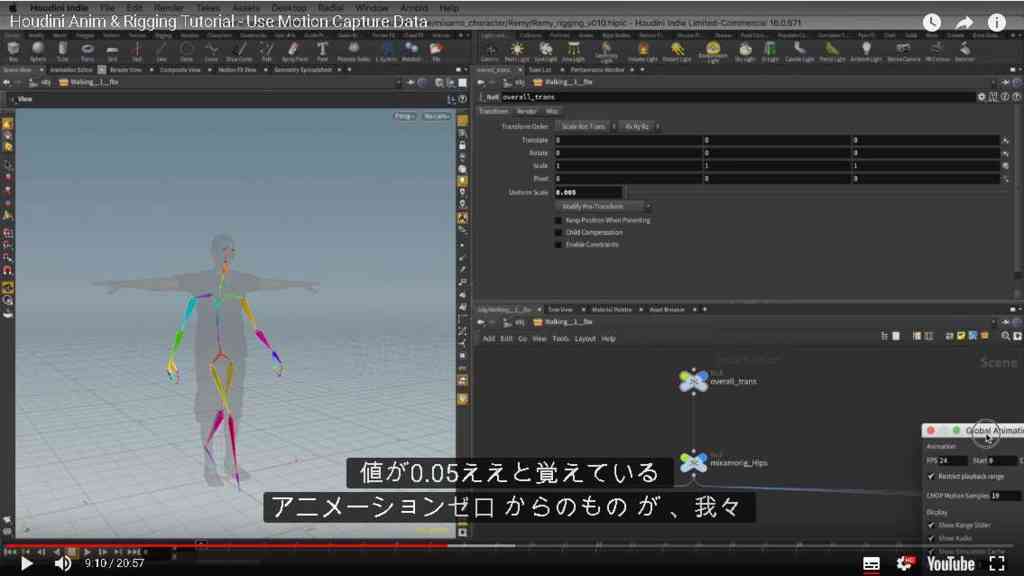Select the overall_trans null node icon
The image size is (1024, 576).
pyautogui.click(x=693, y=381)
